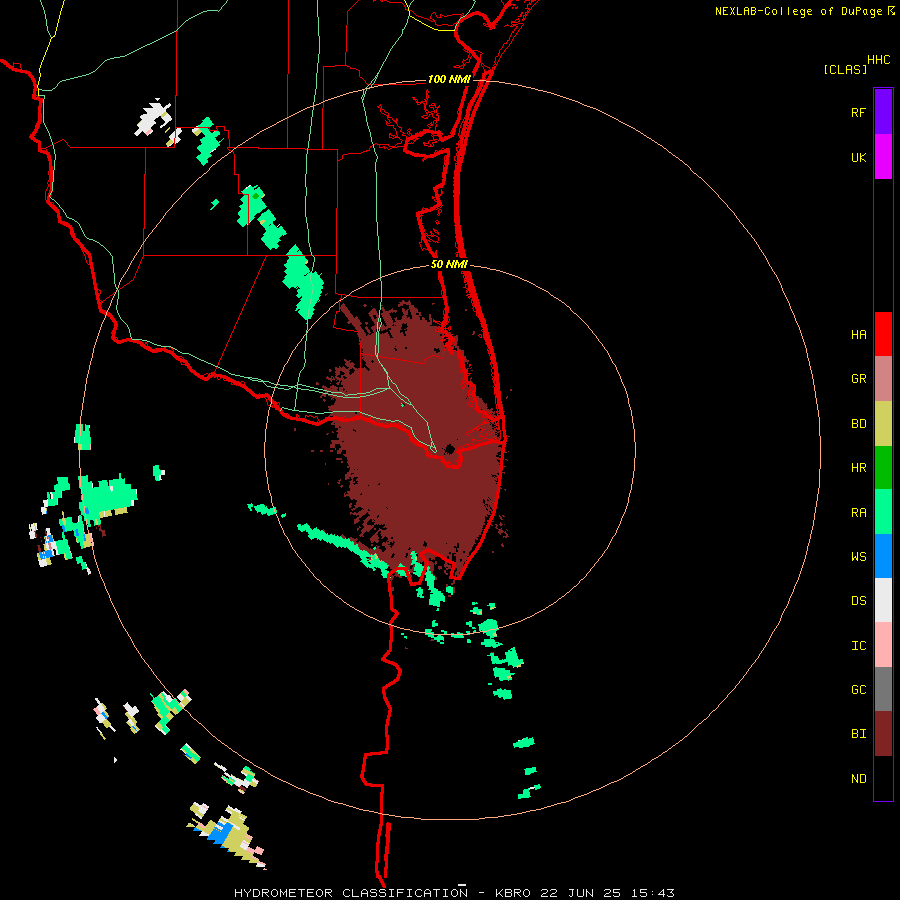Click the RF legend label

tap(858, 112)
